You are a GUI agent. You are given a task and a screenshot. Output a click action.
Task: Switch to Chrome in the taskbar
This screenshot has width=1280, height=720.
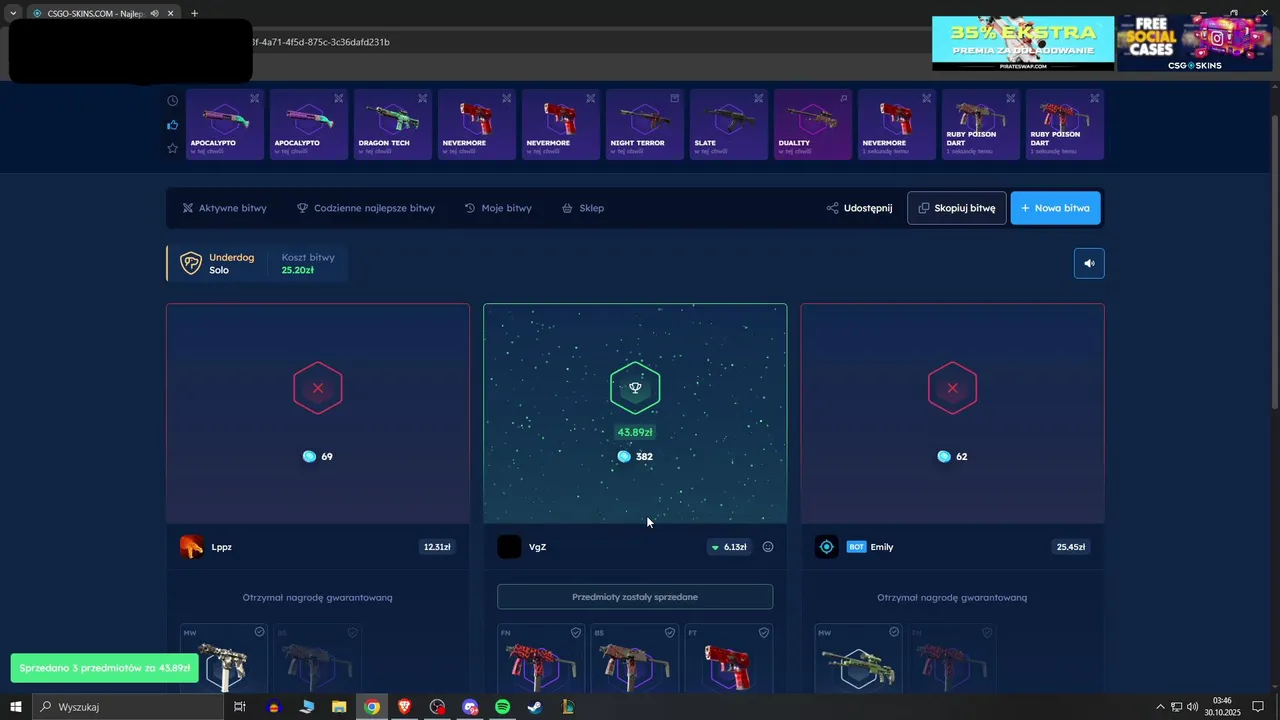(x=372, y=707)
